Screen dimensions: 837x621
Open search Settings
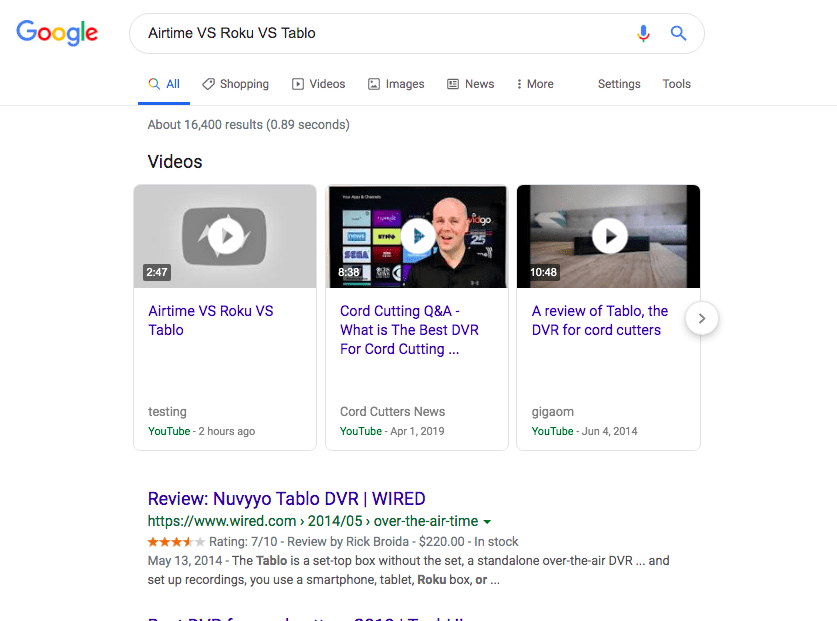coord(619,84)
